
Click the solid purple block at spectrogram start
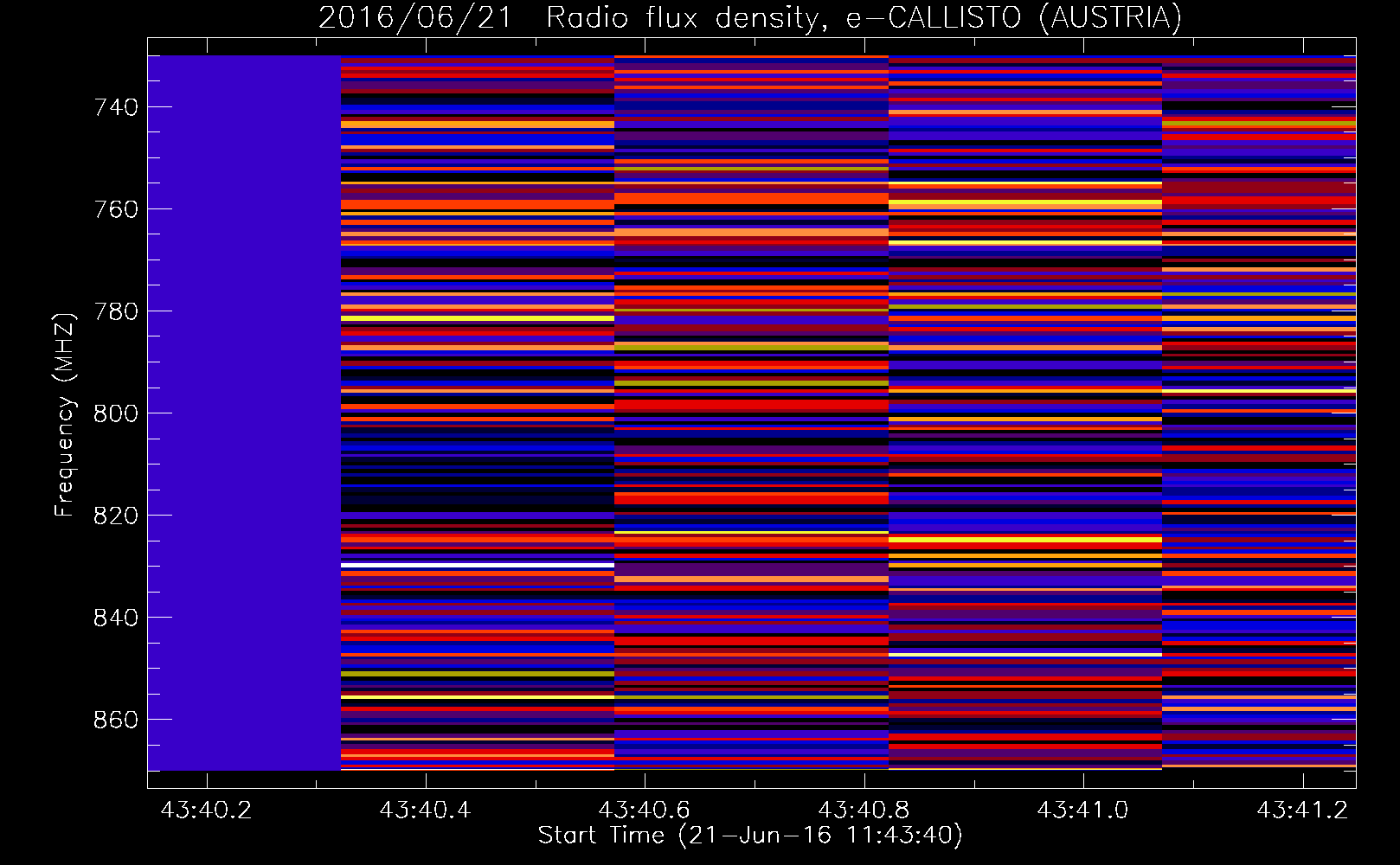coord(244,413)
